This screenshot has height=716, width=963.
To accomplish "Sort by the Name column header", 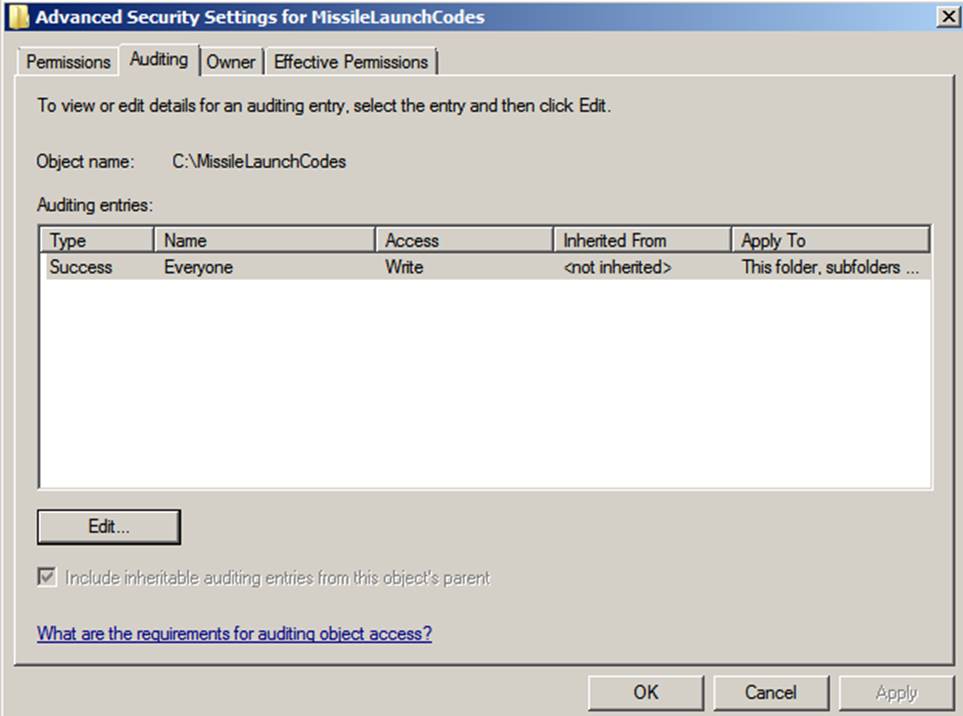I will 263,240.
